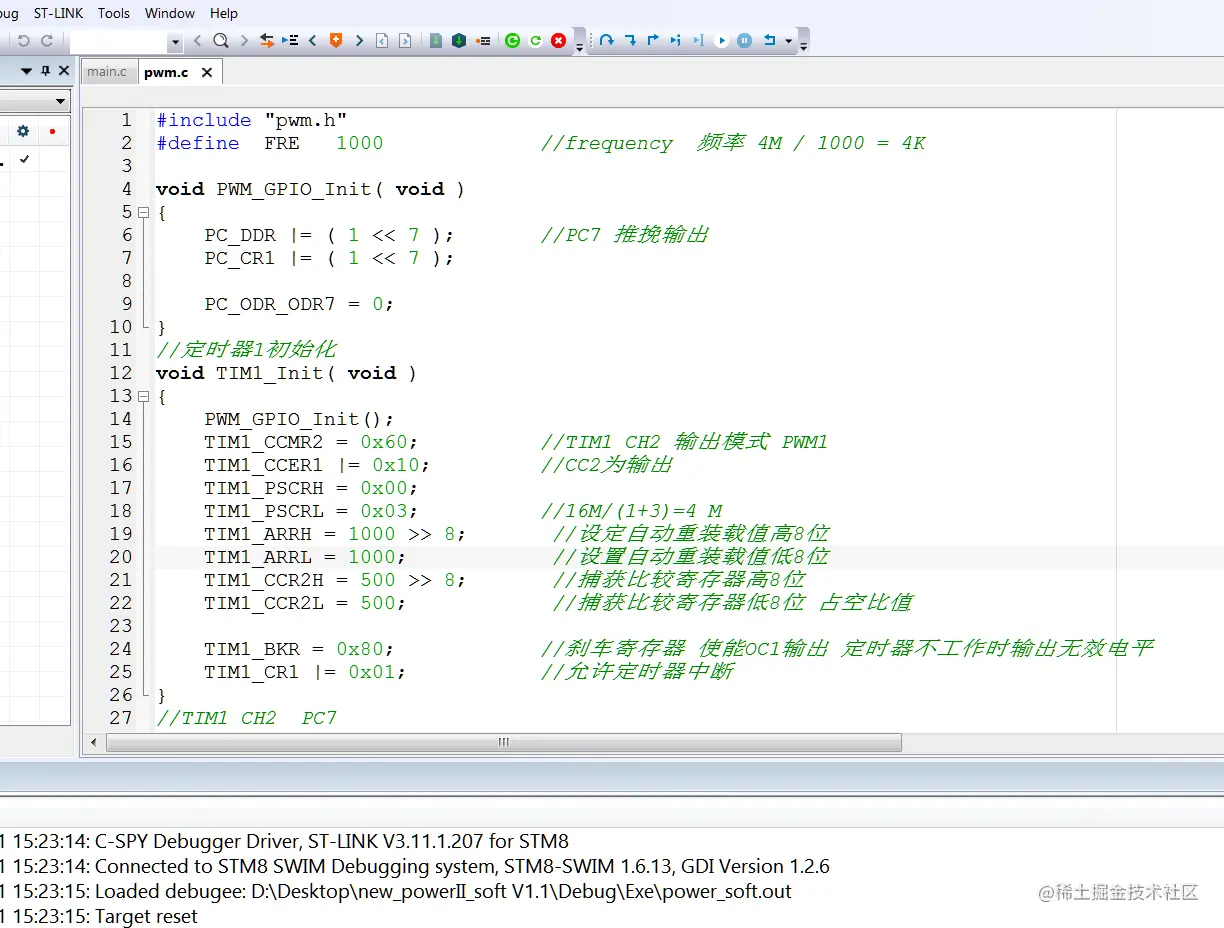This screenshot has height=928, width=1224.
Task: Undo the last edit in the toolbar
Action: click(23, 41)
